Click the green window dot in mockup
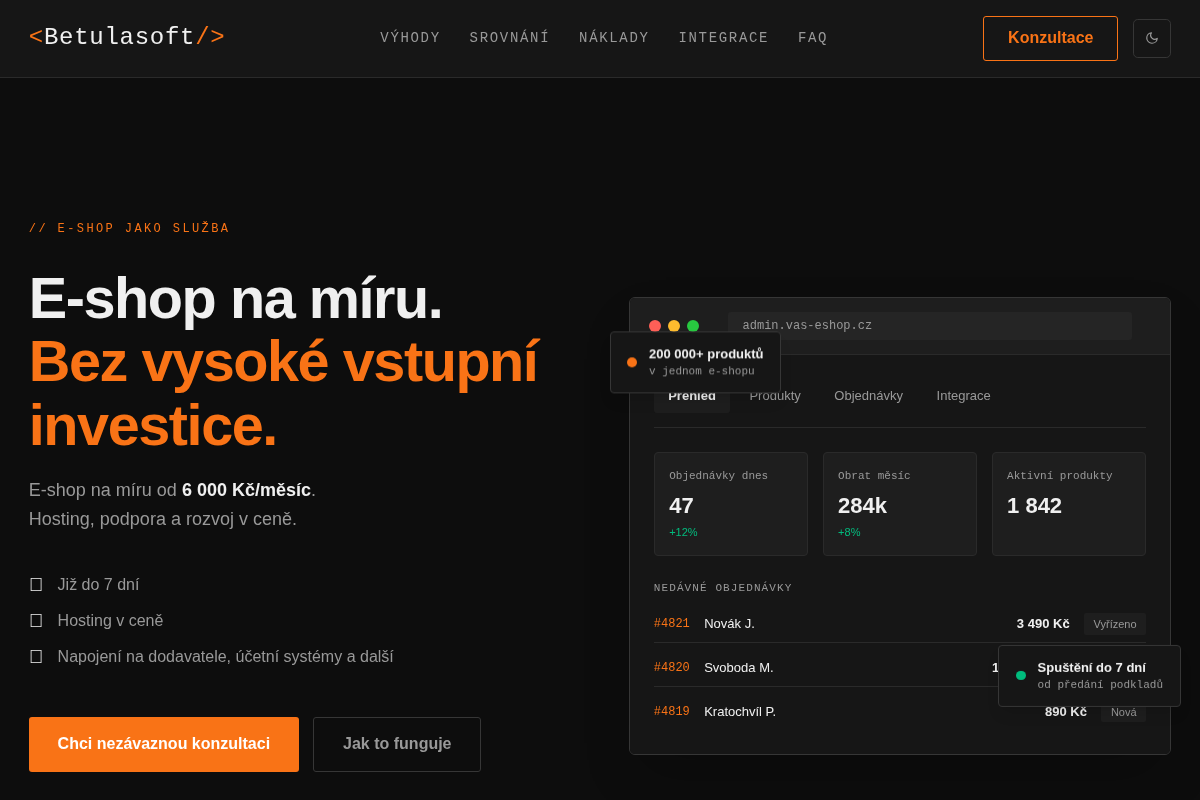The image size is (1200, 800). [x=693, y=326]
